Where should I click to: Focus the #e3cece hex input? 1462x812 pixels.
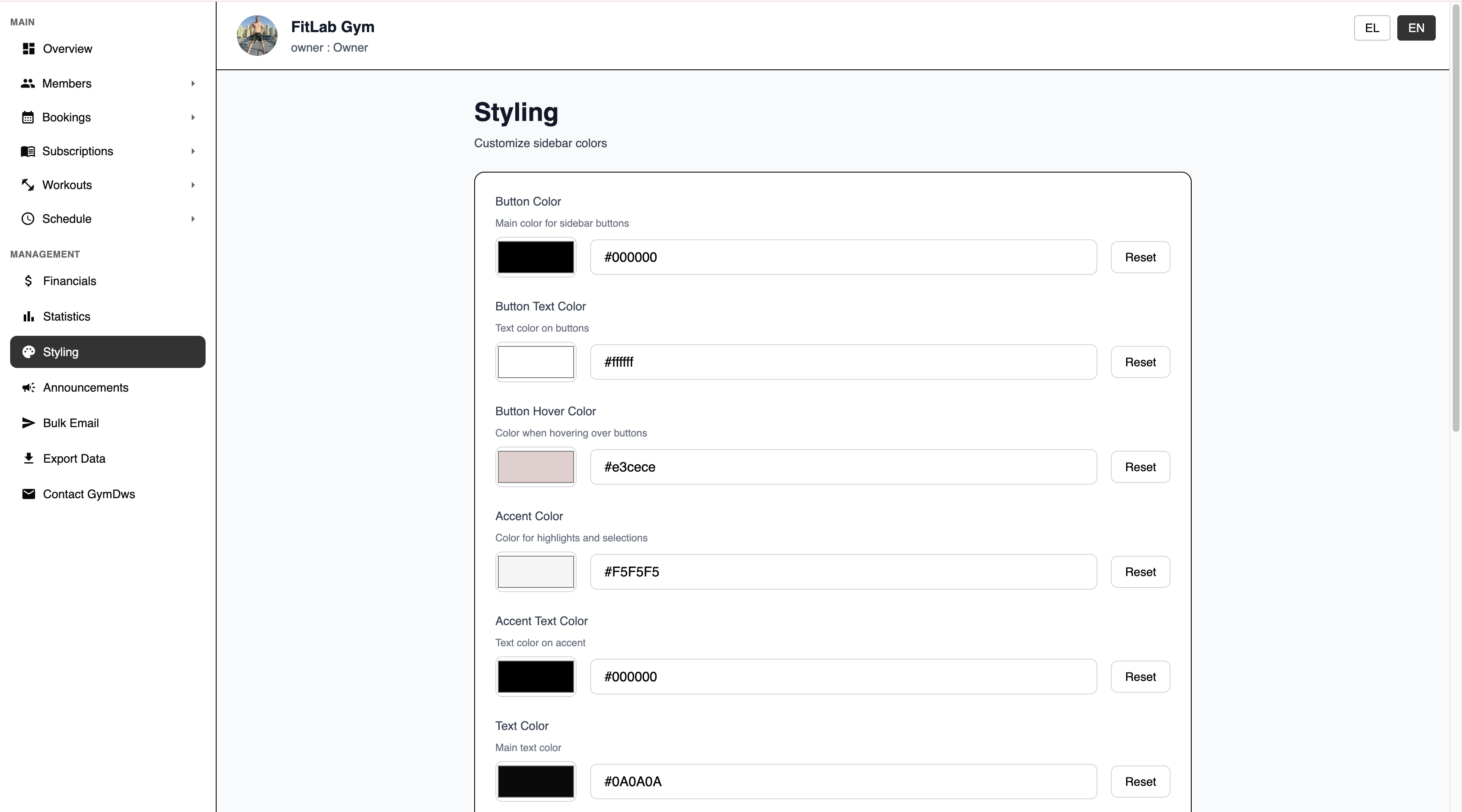click(x=844, y=467)
